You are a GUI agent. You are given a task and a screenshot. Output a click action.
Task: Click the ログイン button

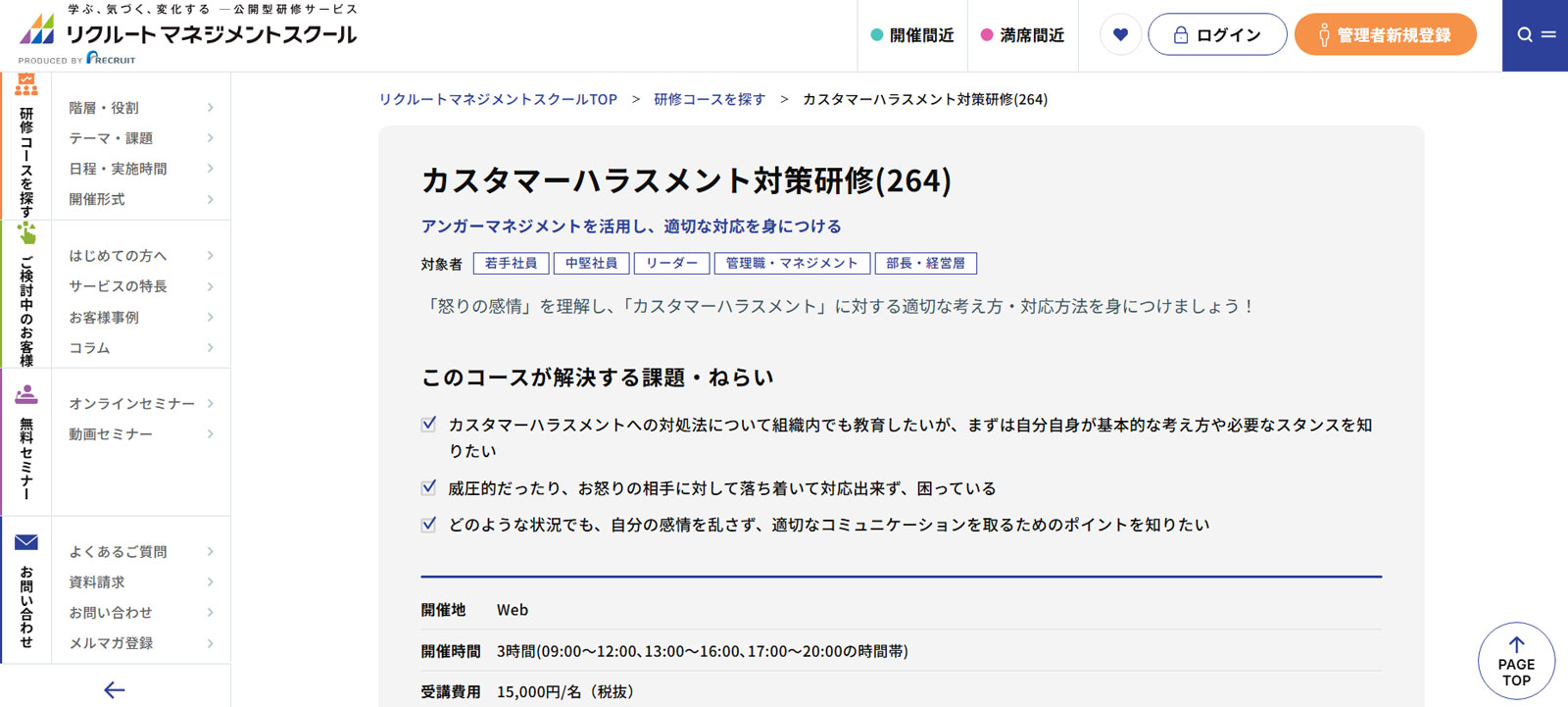pyautogui.click(x=1217, y=35)
